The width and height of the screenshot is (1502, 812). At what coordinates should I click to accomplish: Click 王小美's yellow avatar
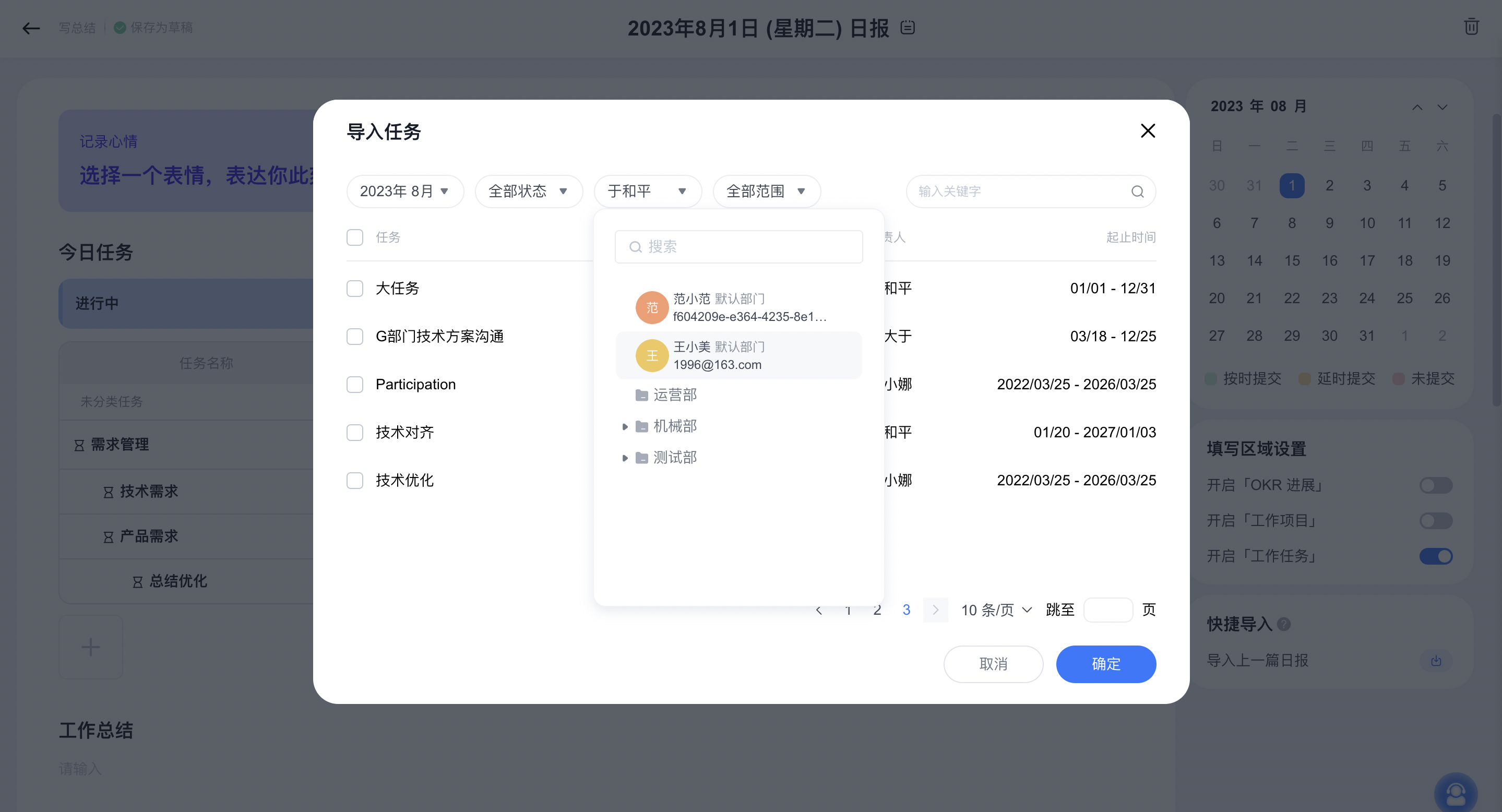(x=651, y=355)
